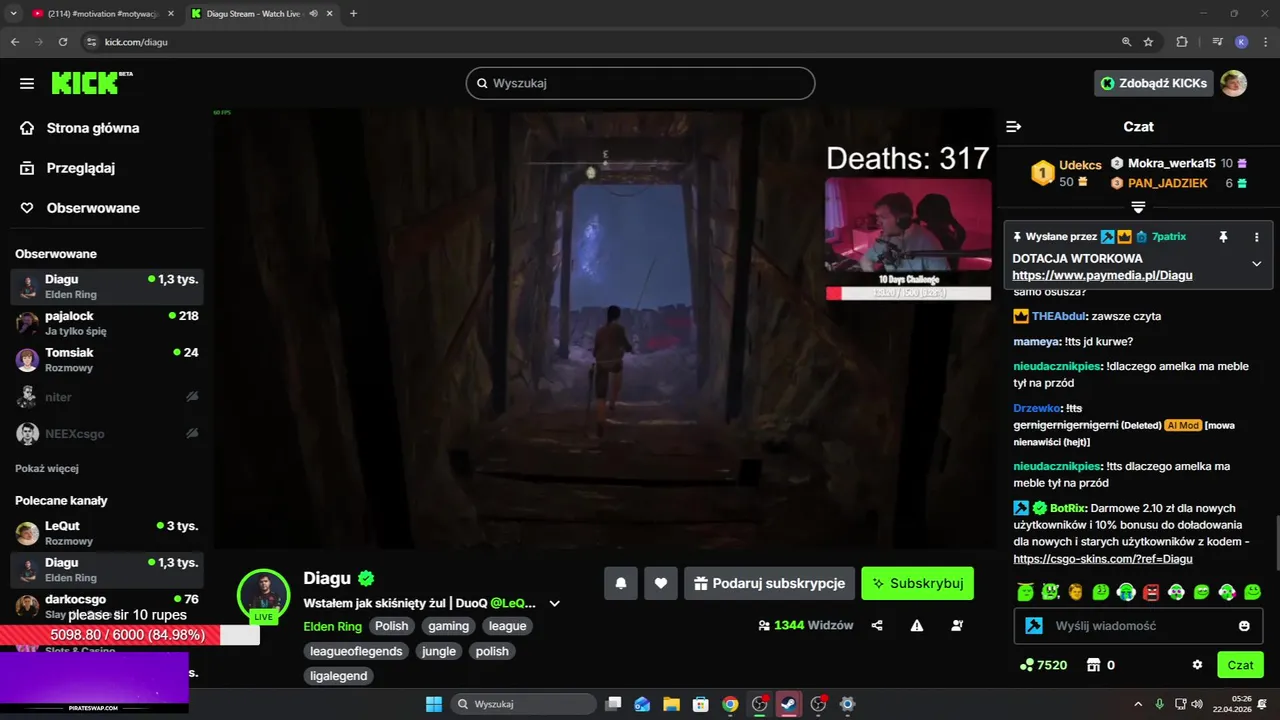Viewport: 1280px width, 720px height.
Task: Open the hamburger sidebar menu
Action: pyautogui.click(x=27, y=83)
